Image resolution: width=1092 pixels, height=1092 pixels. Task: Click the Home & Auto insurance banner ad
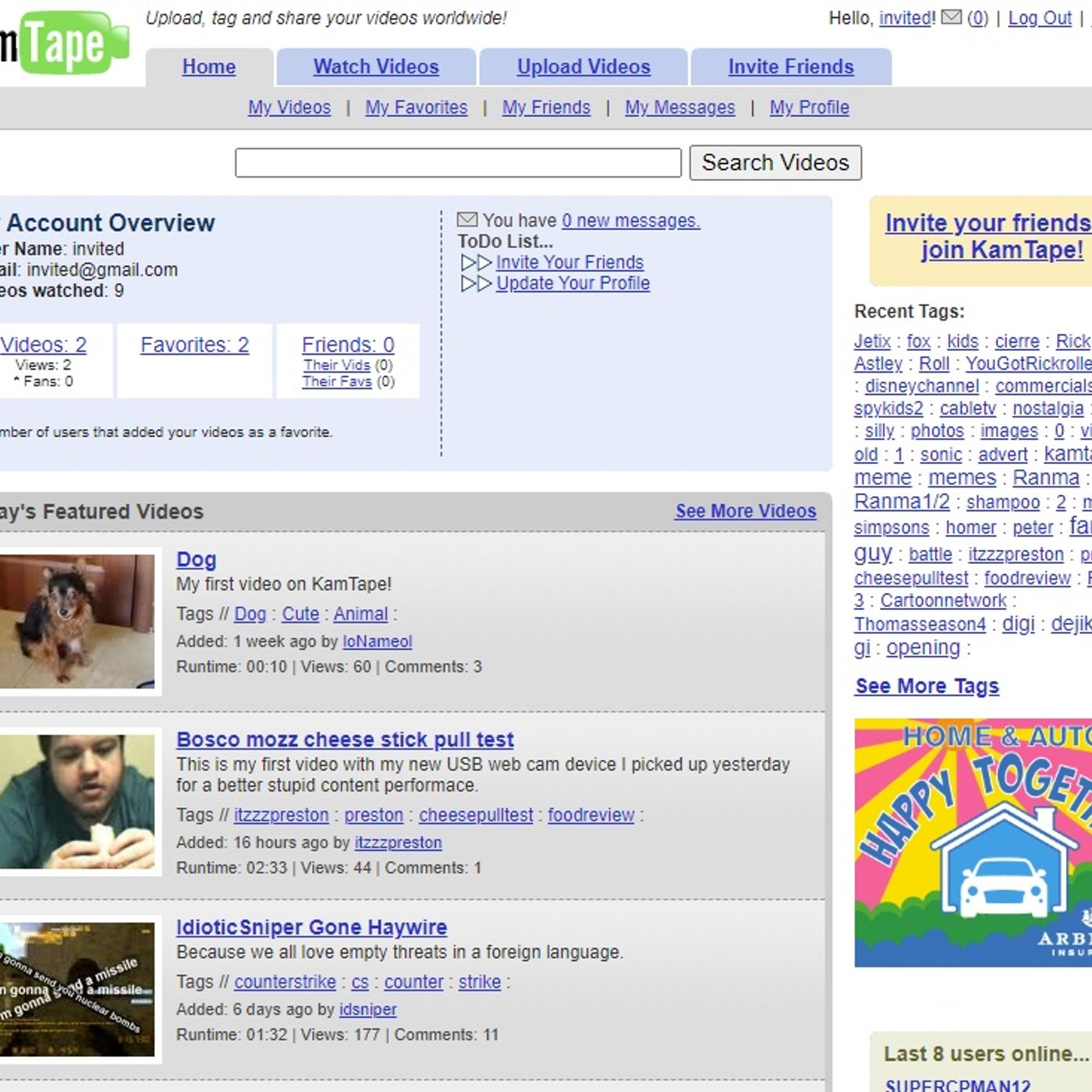tap(973, 842)
